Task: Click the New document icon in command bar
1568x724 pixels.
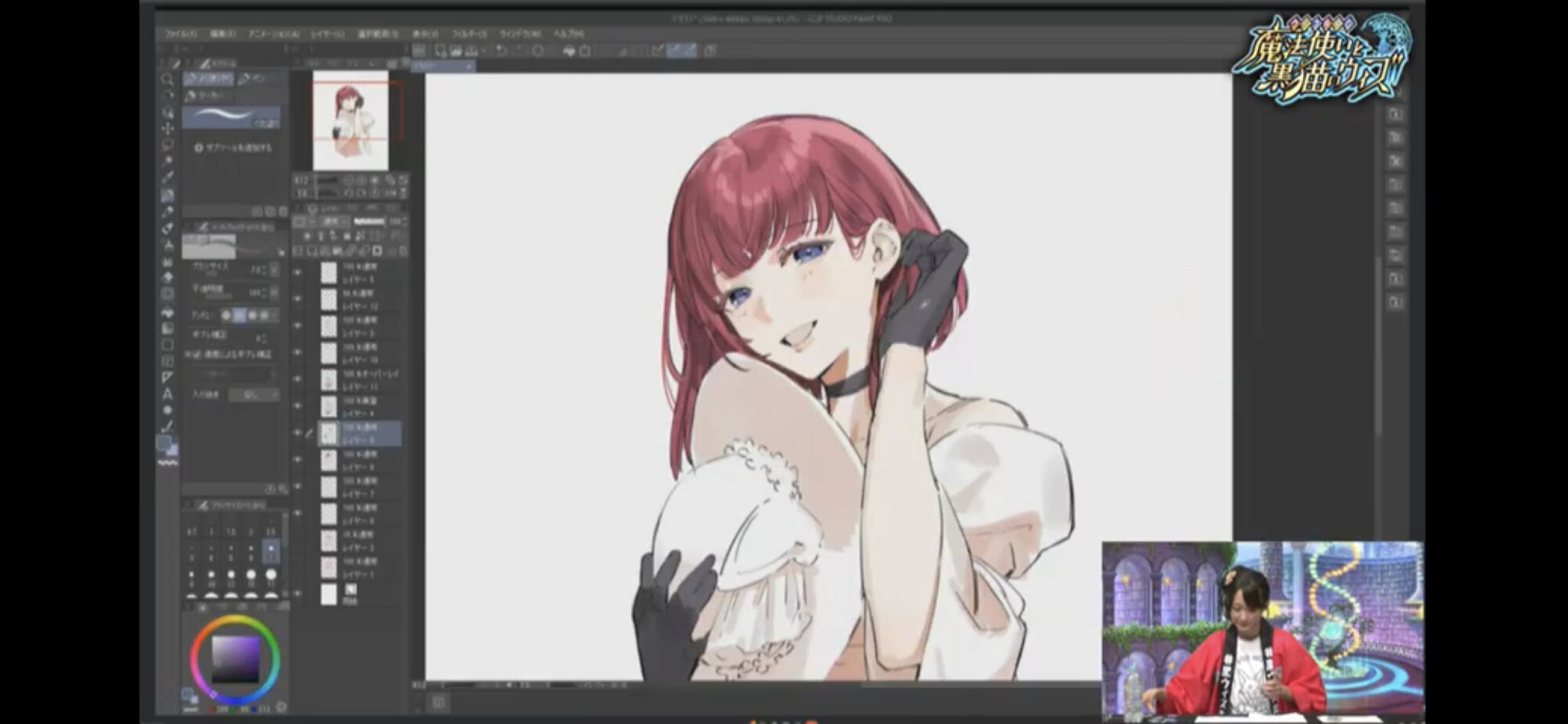Action: pyautogui.click(x=441, y=51)
